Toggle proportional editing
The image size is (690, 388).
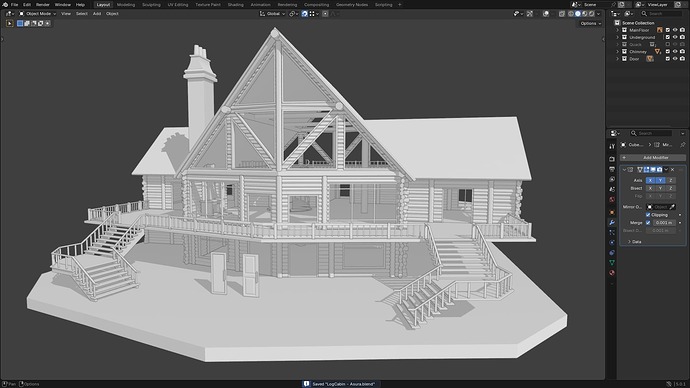point(325,14)
